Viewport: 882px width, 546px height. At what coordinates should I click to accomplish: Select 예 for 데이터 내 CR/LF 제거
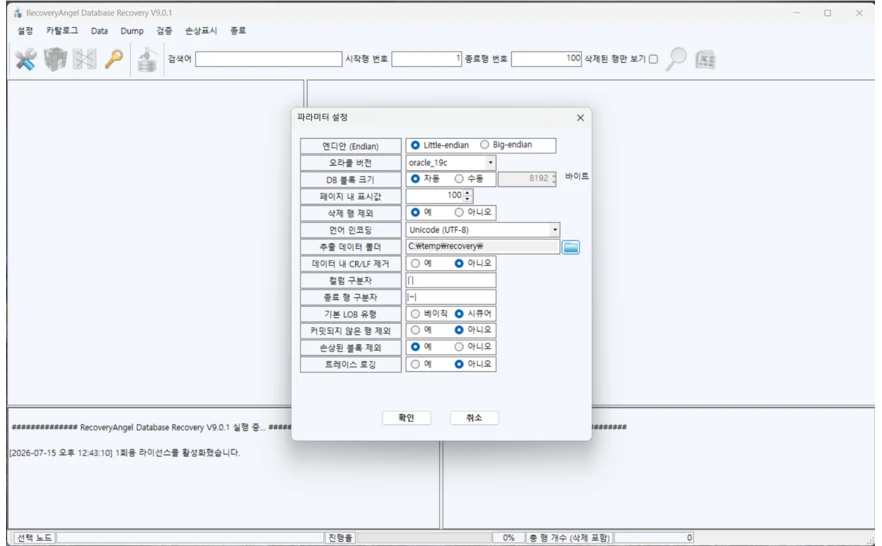(x=415, y=263)
